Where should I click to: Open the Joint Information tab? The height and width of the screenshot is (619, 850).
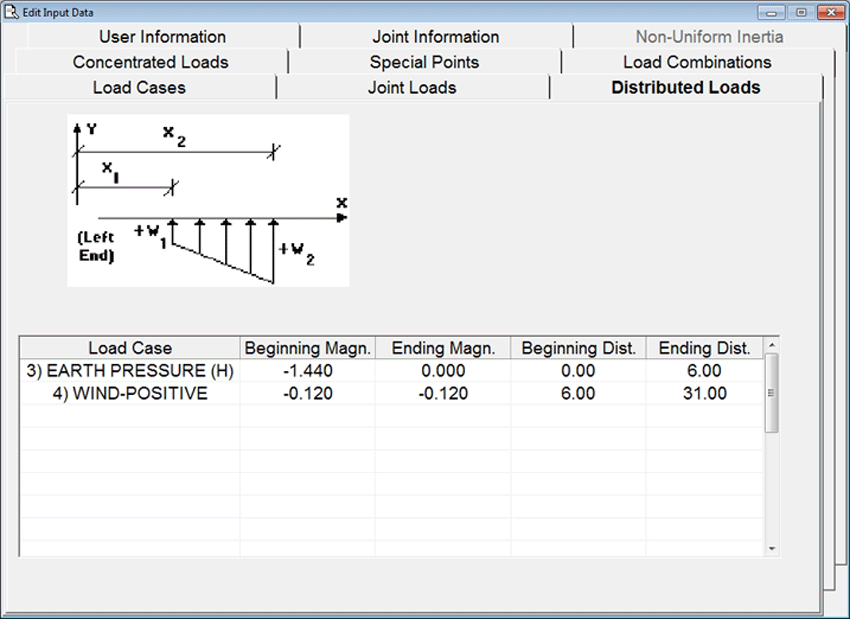pos(435,37)
